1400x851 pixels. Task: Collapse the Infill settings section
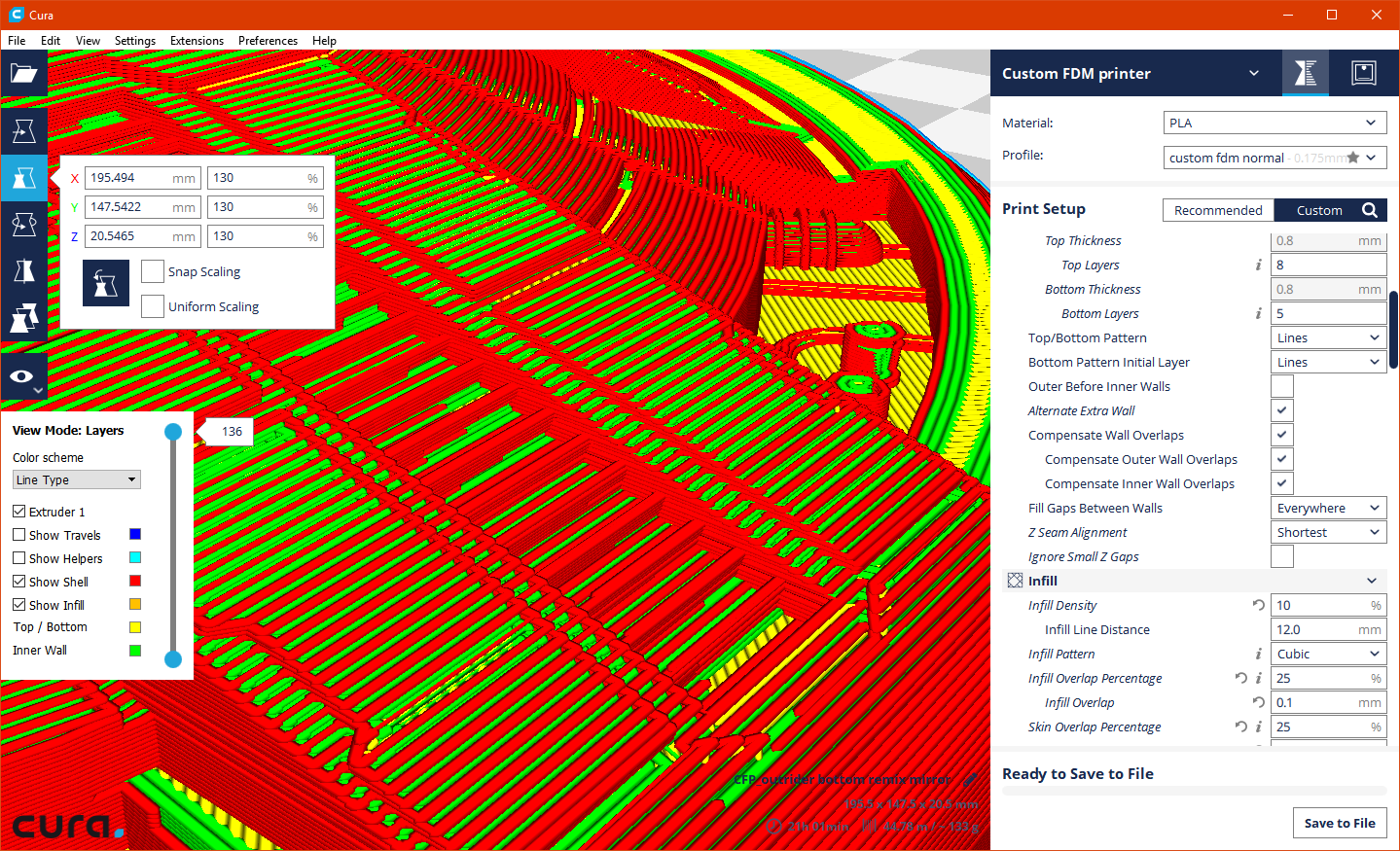[x=1195, y=581]
